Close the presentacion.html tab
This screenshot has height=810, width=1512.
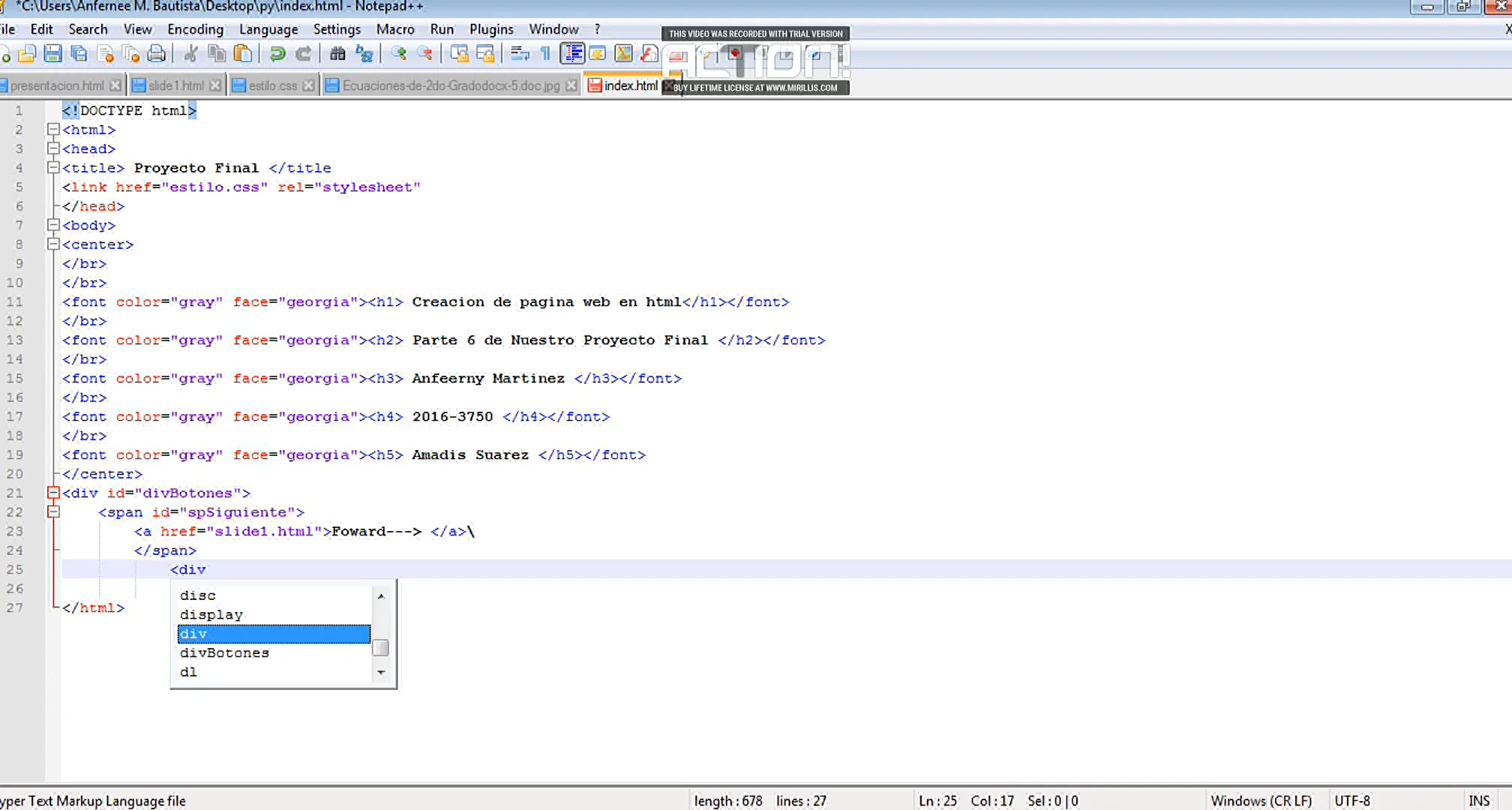115,85
